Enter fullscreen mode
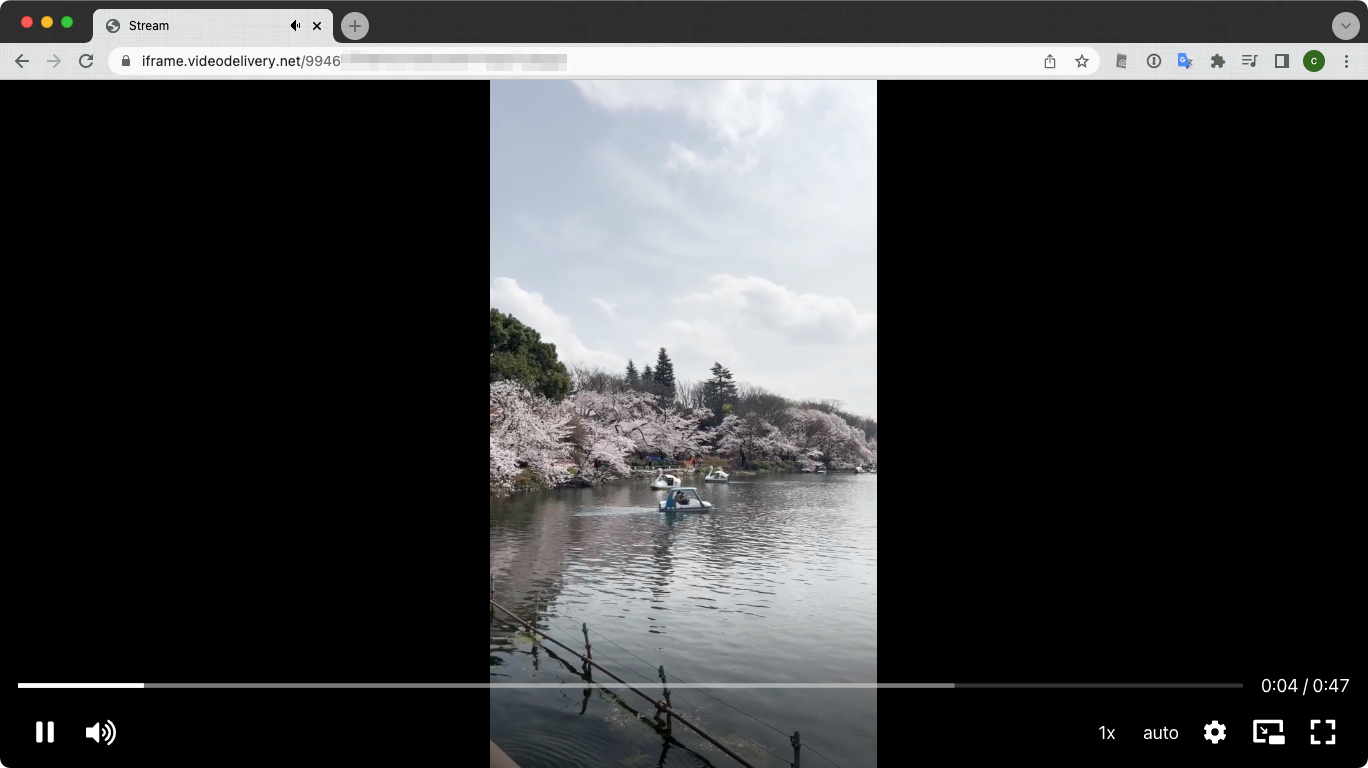The image size is (1368, 768). pyautogui.click(x=1322, y=732)
